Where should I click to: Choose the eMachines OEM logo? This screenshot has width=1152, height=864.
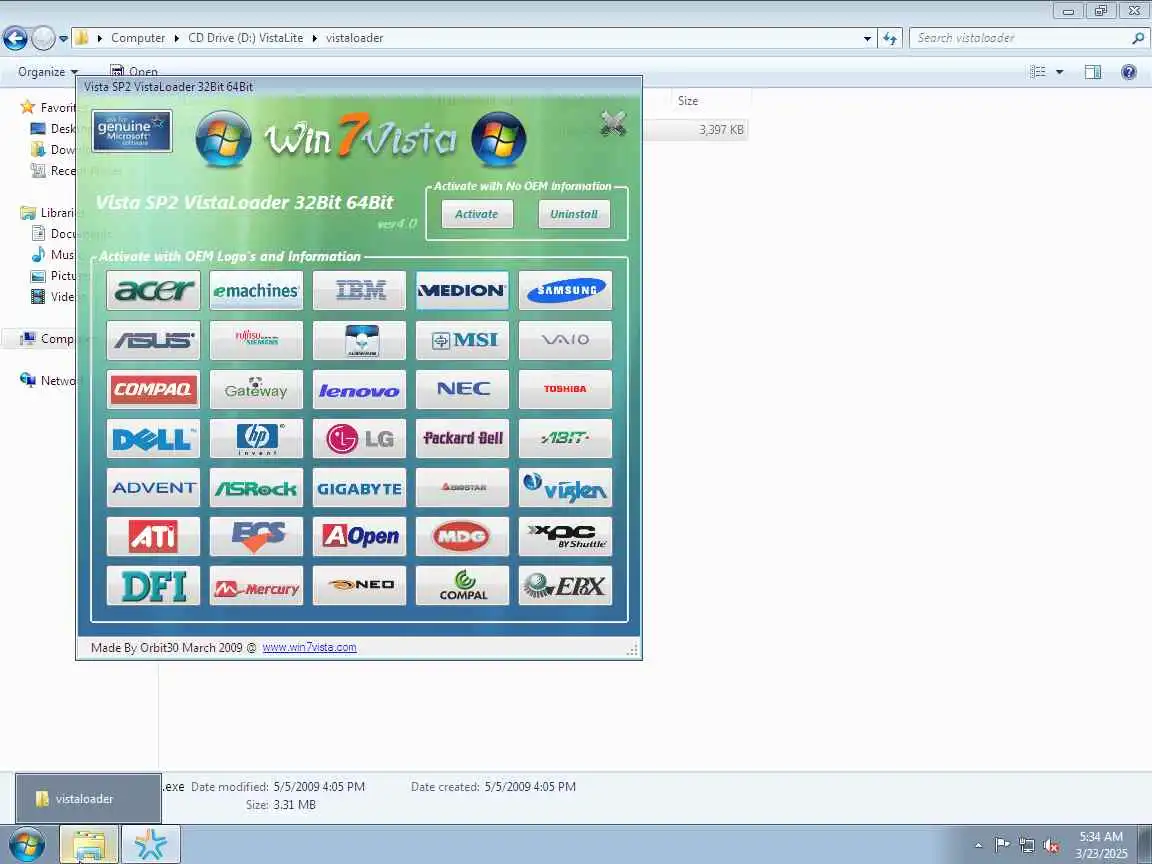pos(256,290)
